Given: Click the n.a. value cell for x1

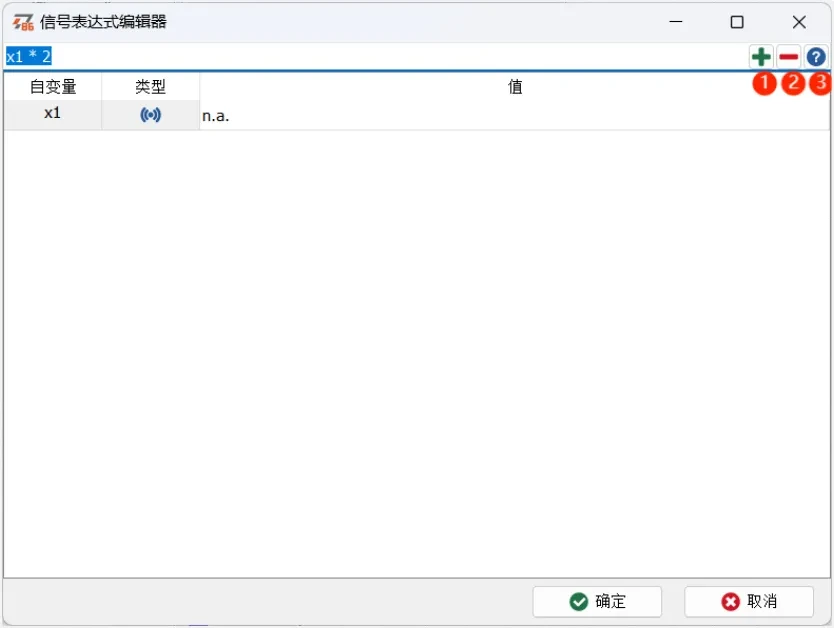Looking at the screenshot, I should pos(514,115).
